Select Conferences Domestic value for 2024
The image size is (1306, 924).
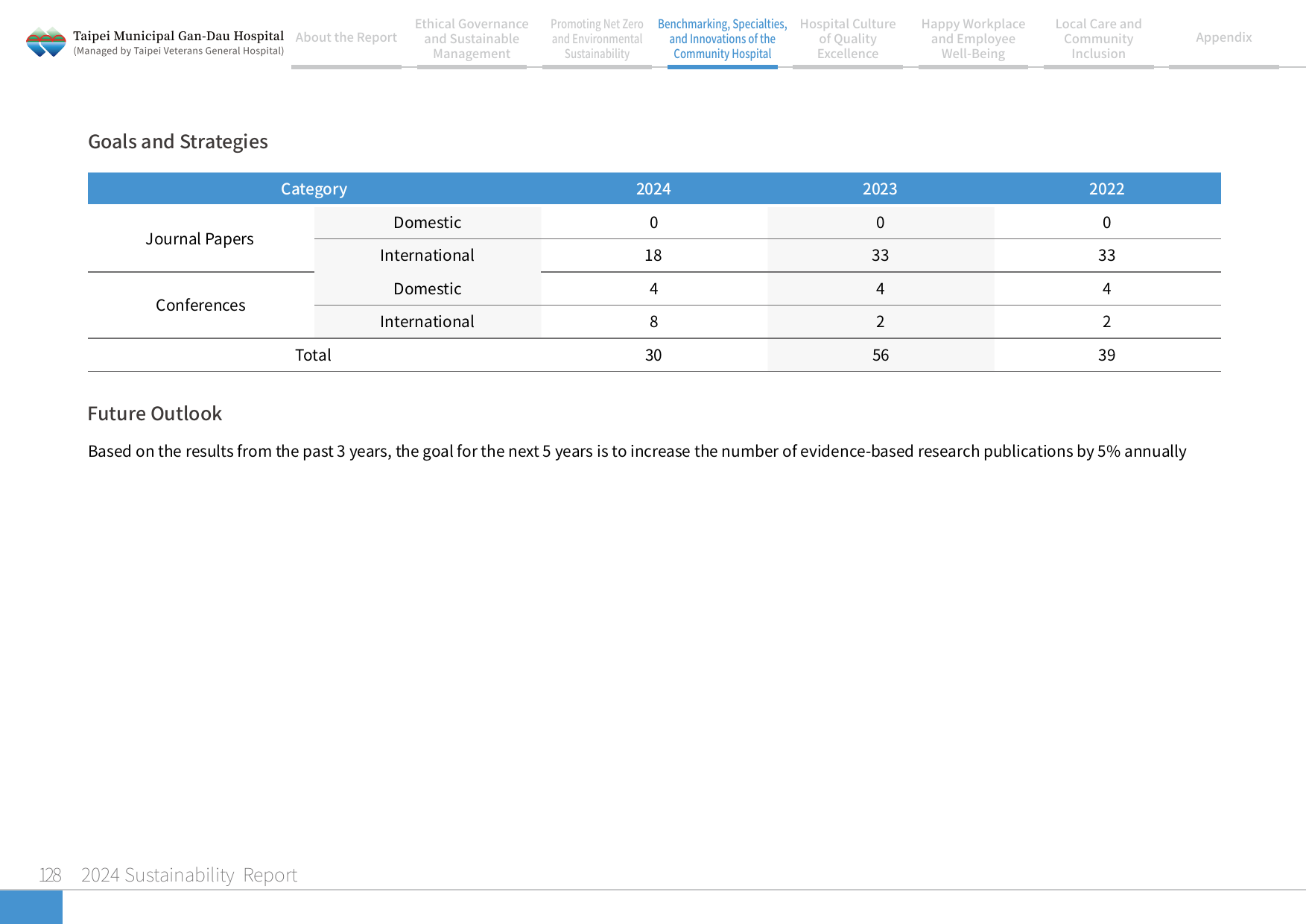[x=653, y=288]
